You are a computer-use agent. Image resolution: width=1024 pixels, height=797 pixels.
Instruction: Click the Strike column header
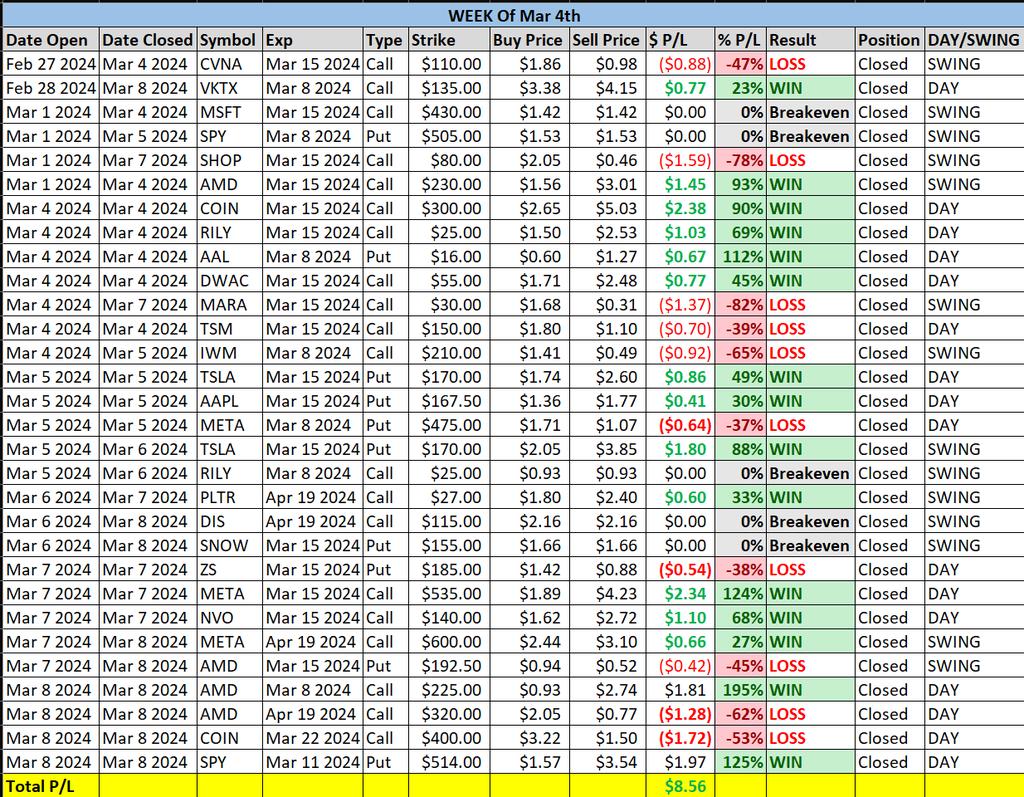435,40
